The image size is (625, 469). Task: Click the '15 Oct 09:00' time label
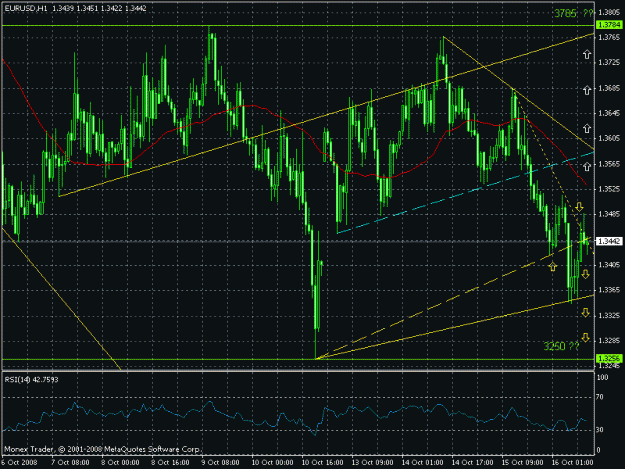pyautogui.click(x=522, y=462)
